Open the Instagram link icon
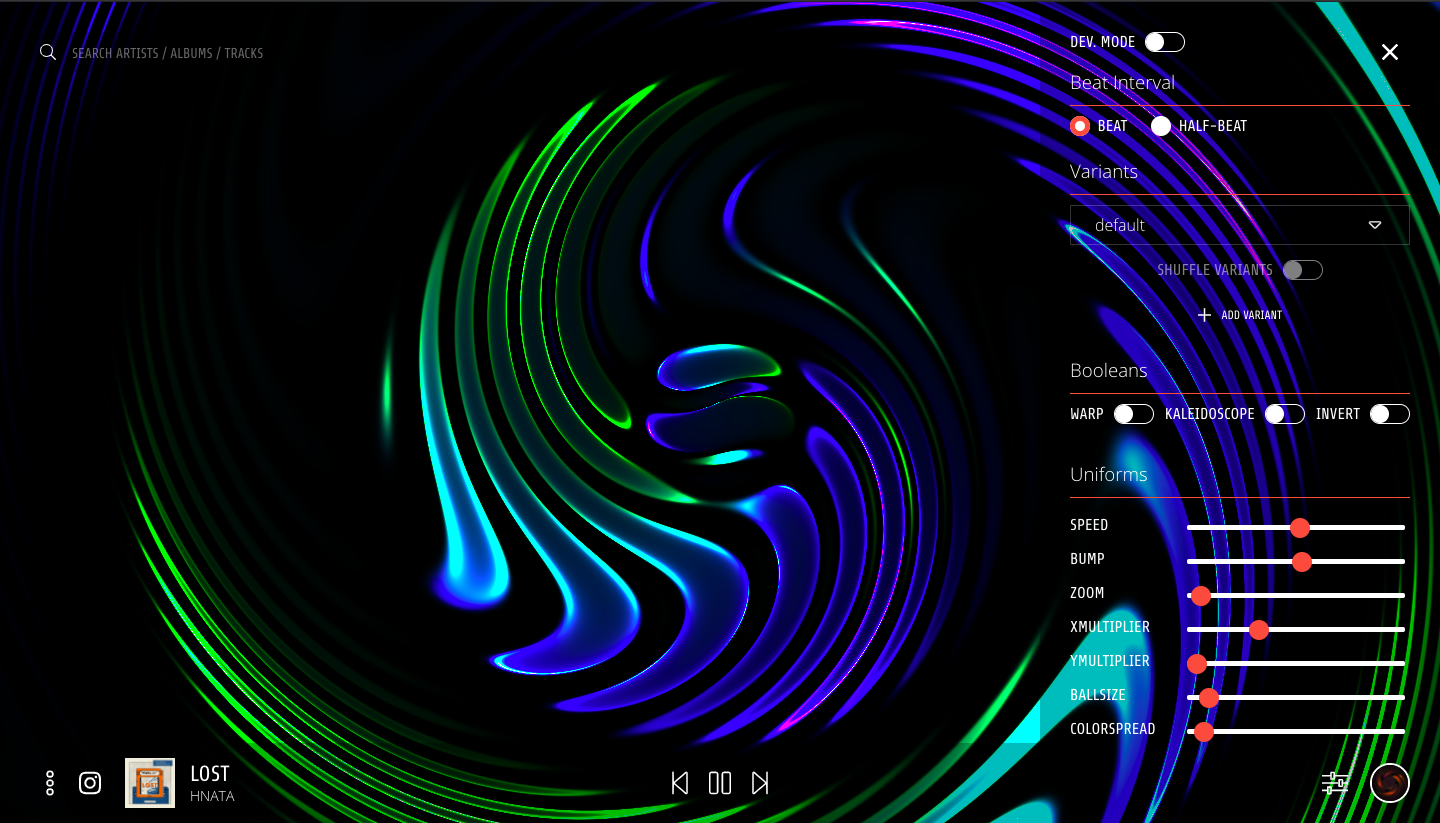1440x823 pixels. tap(90, 783)
